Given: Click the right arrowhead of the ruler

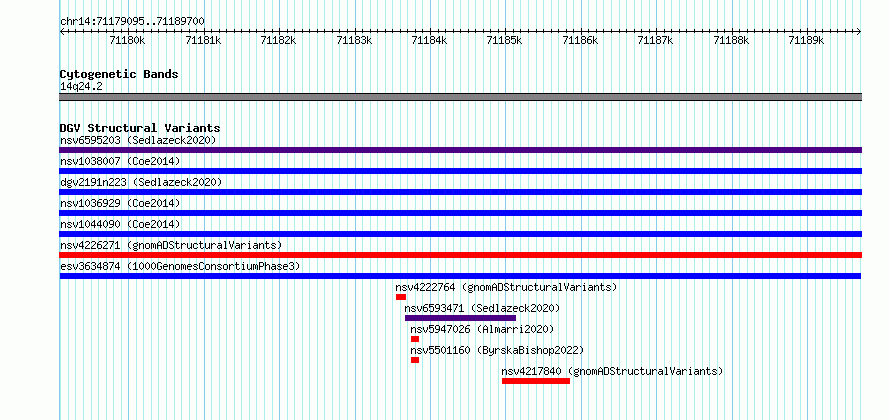Looking at the screenshot, I should [x=859, y=31].
